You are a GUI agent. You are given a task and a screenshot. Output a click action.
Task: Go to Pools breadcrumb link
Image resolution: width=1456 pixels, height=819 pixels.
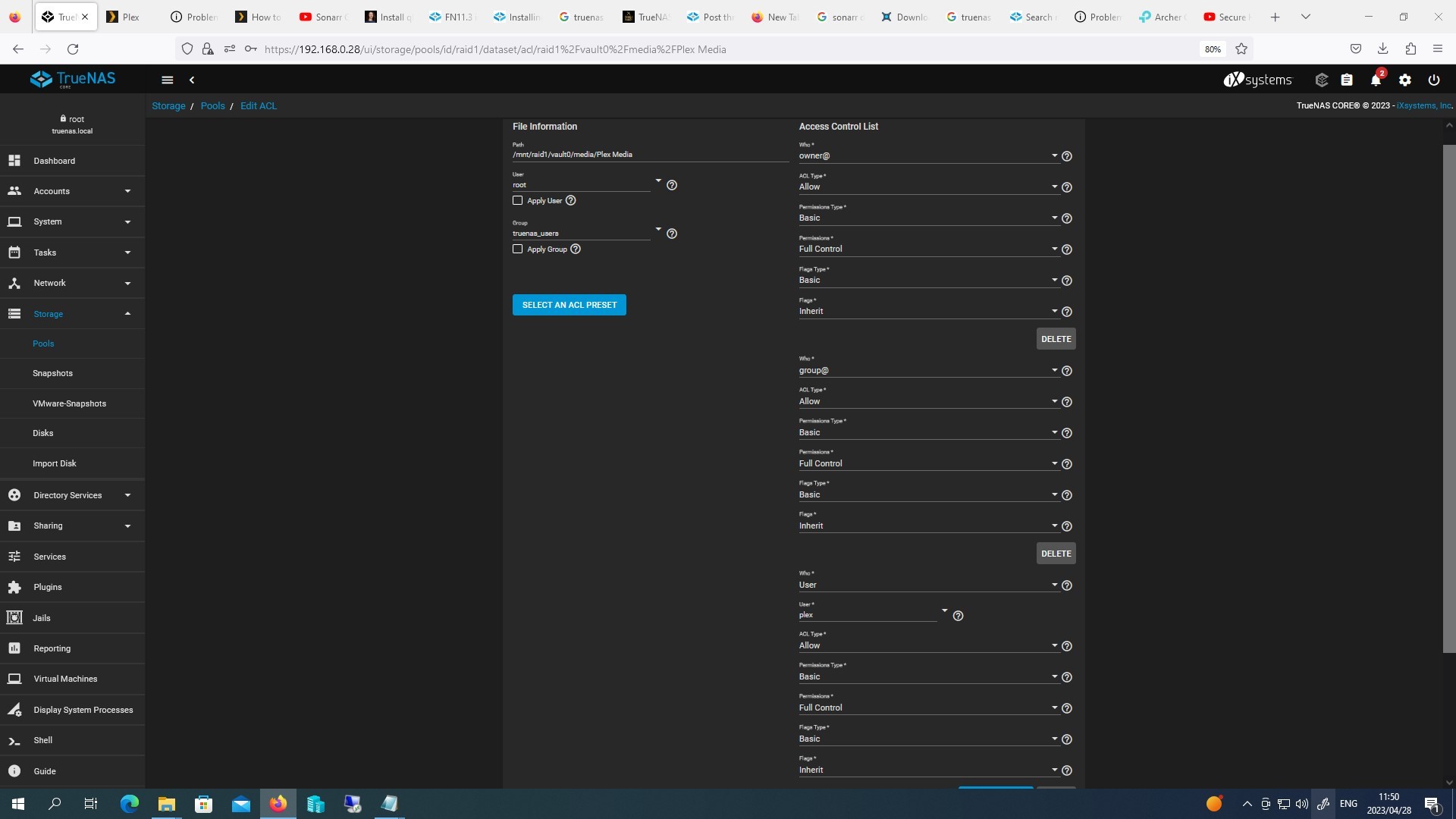pyautogui.click(x=212, y=106)
